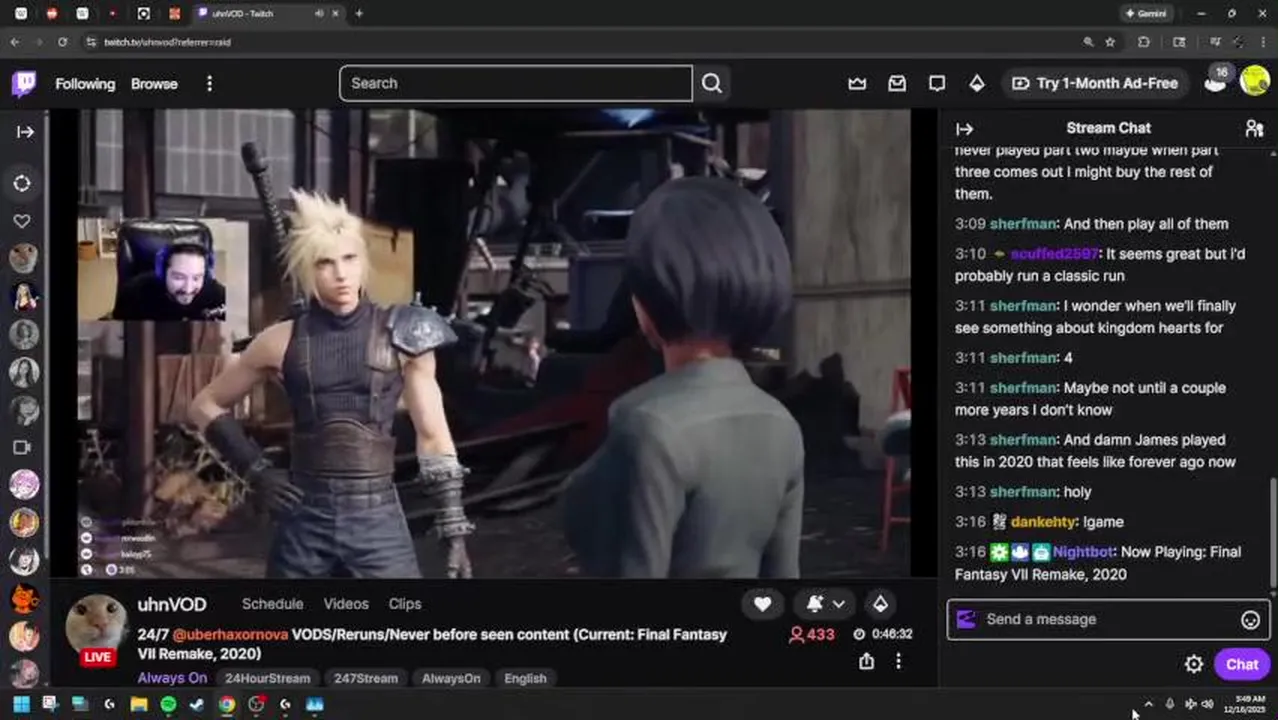Open the channel Videos tab
This screenshot has height=720, width=1278.
tap(346, 604)
